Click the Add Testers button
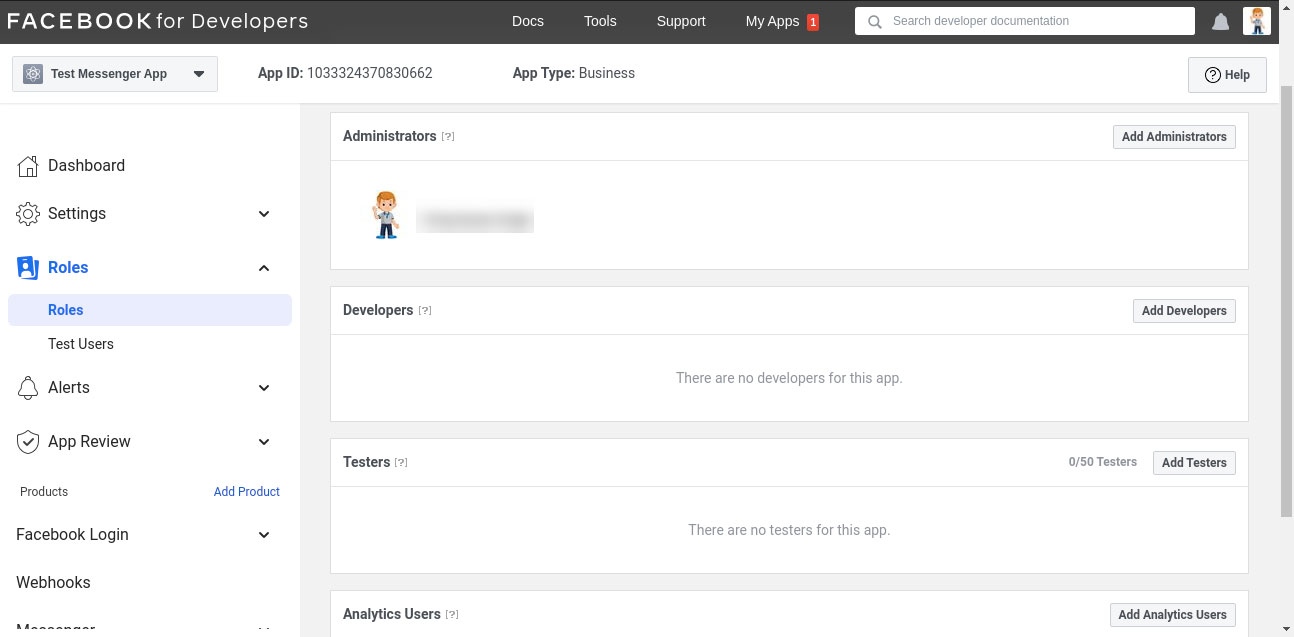This screenshot has height=637, width=1294. [x=1194, y=463]
